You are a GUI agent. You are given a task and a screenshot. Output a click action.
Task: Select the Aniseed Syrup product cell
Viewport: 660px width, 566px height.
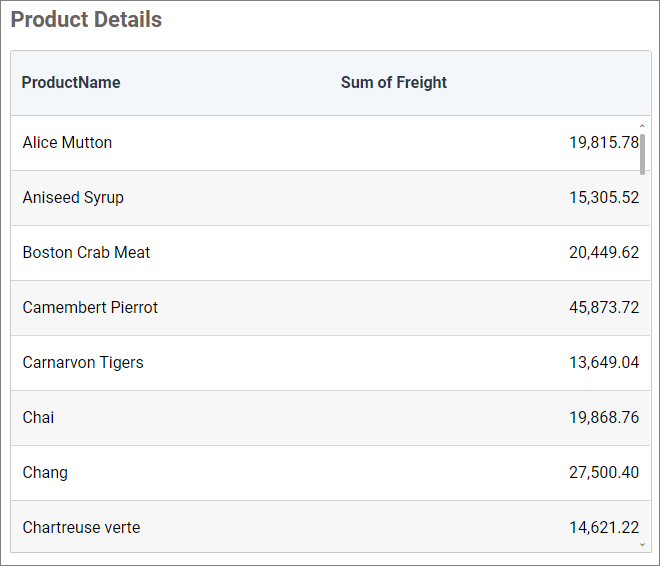73,198
